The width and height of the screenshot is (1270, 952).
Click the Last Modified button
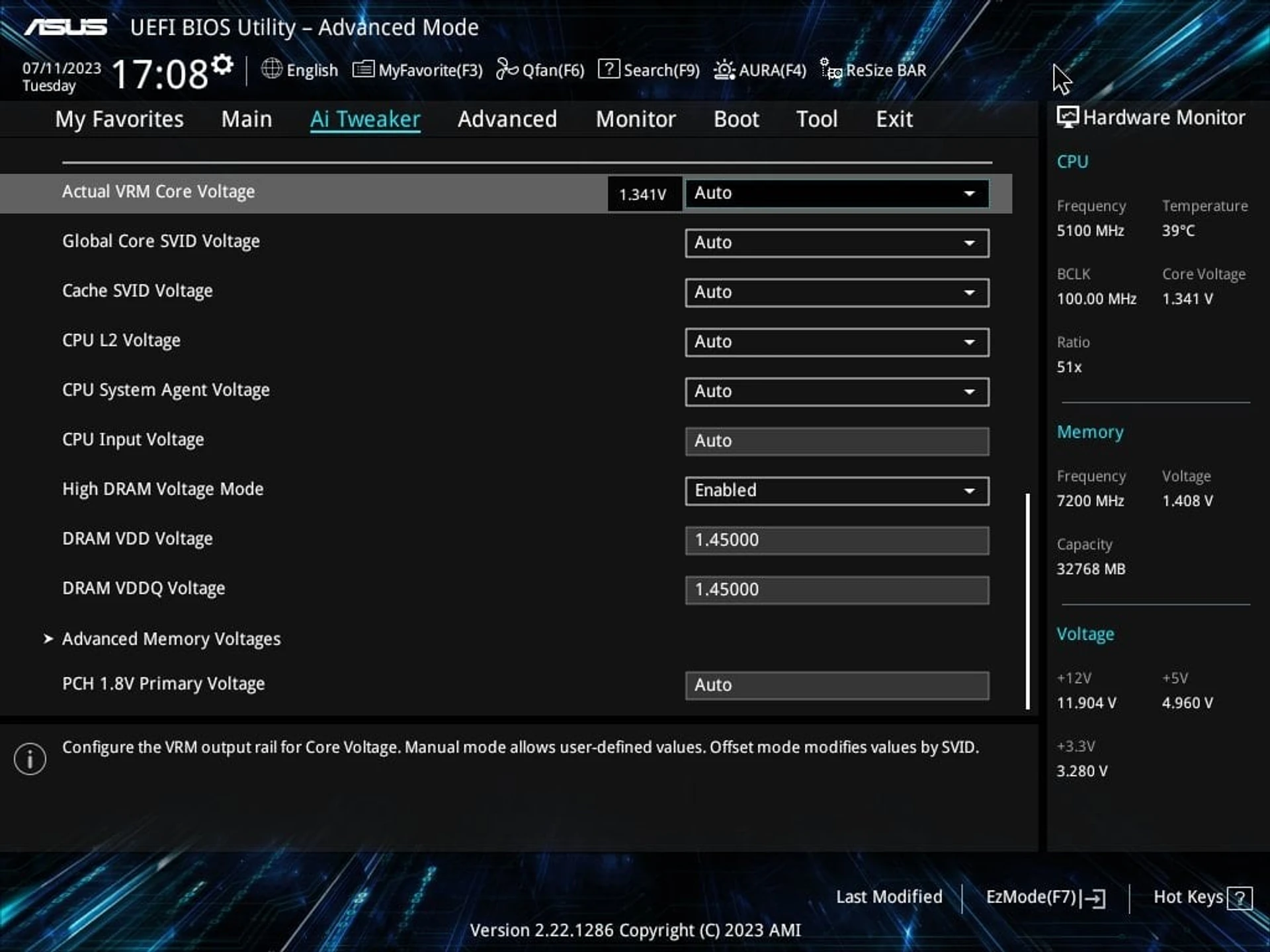tap(889, 897)
